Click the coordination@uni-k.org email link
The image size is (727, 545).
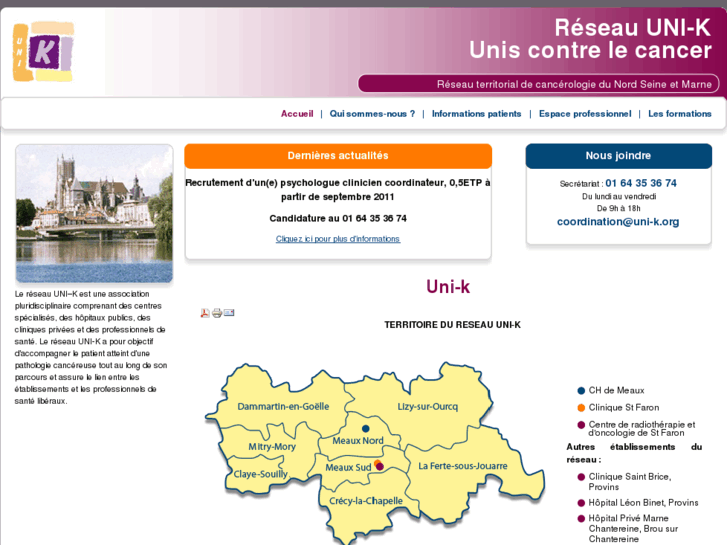click(618, 222)
